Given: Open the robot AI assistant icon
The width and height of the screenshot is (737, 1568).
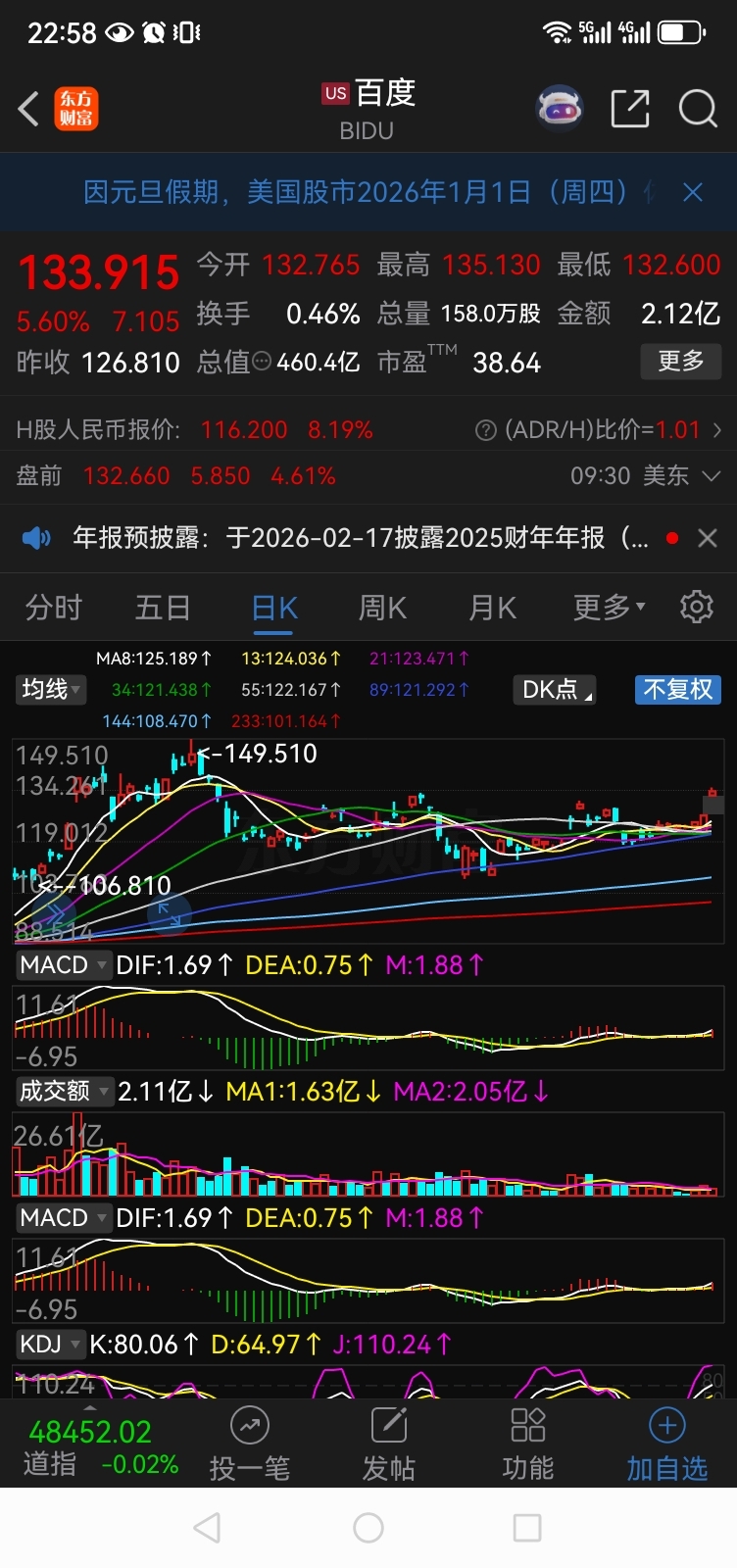Looking at the screenshot, I should (x=560, y=108).
